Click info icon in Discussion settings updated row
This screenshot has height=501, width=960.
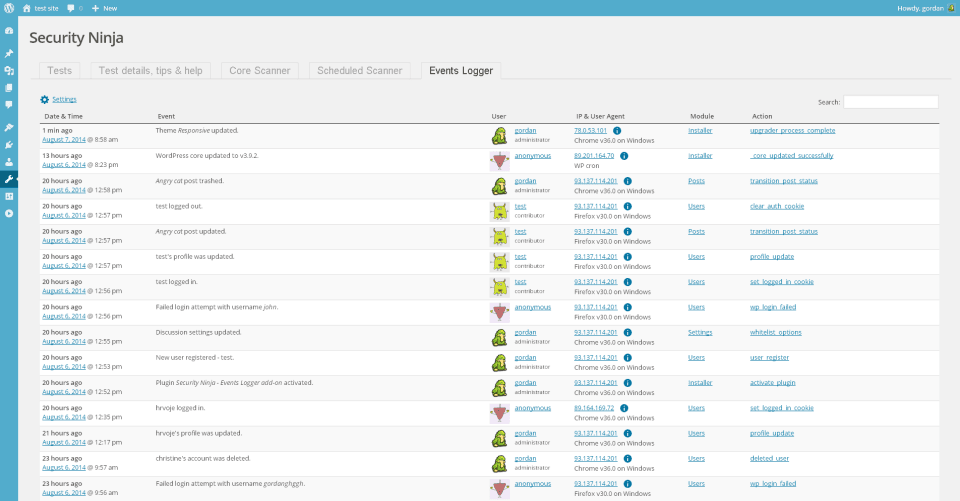tap(628, 333)
